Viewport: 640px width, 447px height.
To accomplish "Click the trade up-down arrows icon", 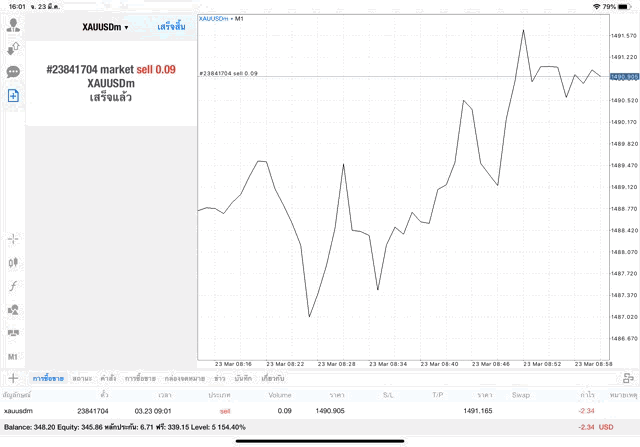I will (13, 47).
